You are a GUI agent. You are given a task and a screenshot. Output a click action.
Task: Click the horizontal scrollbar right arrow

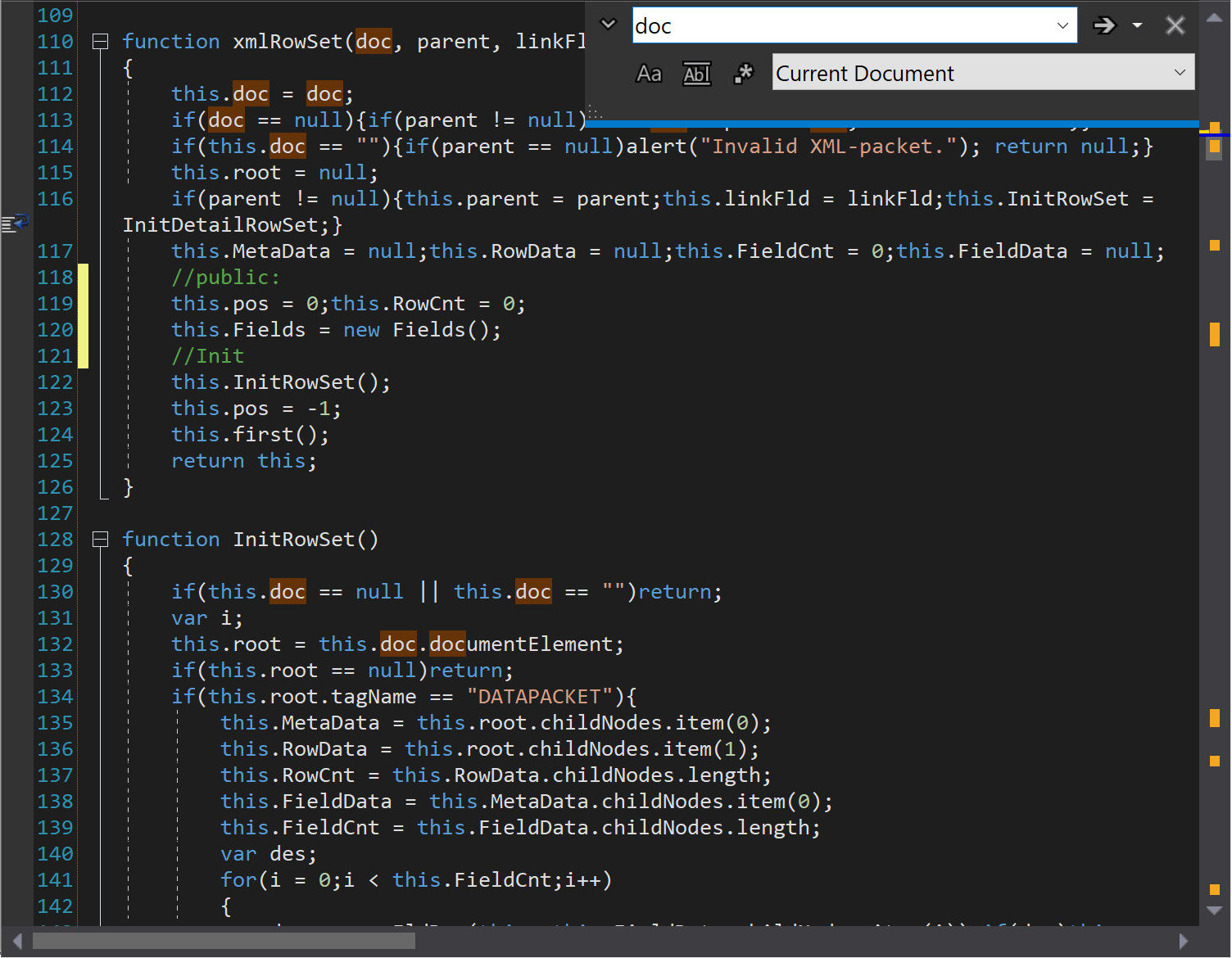pyautogui.click(x=1183, y=941)
